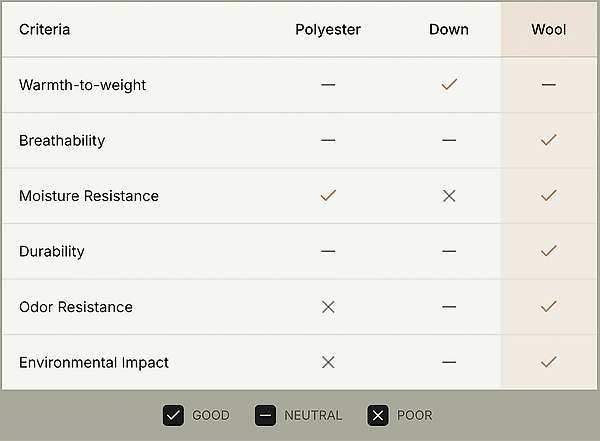The image size is (600, 441).
Task: Click the Polyester warmth-to-weight neutral dash
Action: pos(328,85)
